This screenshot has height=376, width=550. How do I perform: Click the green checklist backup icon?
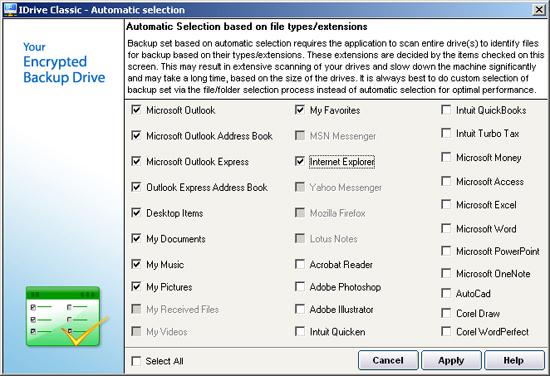tap(67, 316)
